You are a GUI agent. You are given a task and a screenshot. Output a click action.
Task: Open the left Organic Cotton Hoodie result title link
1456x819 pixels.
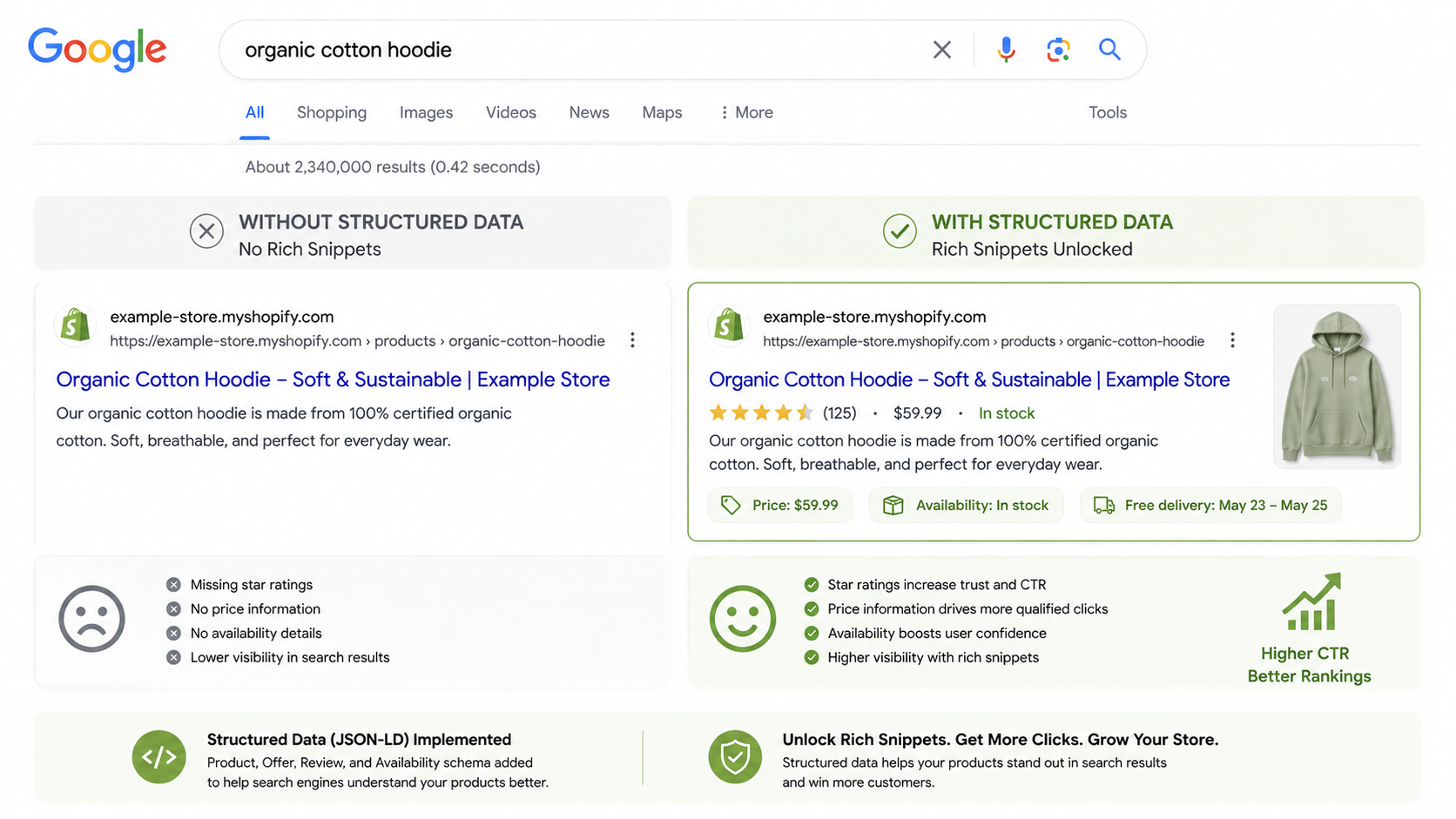333,379
